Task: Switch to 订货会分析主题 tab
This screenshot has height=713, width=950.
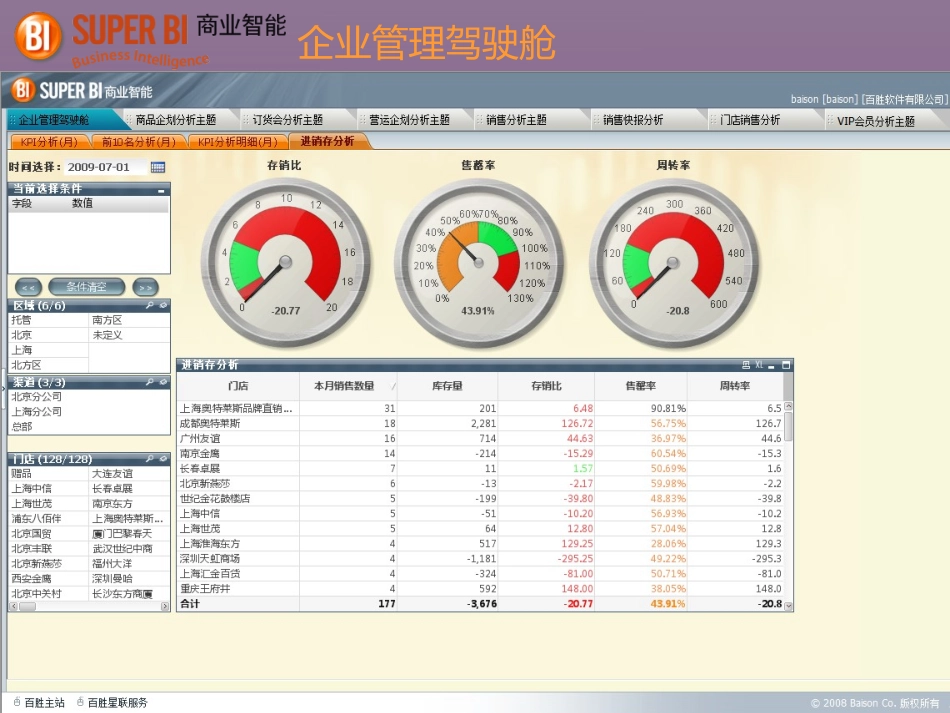Action: coord(288,120)
